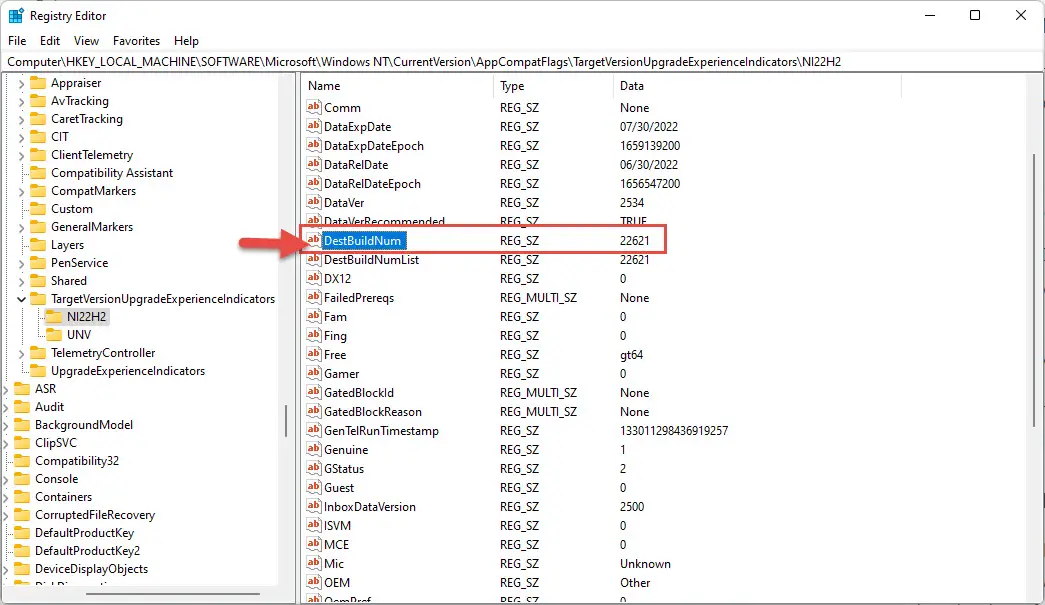Open the View menu

(x=86, y=41)
